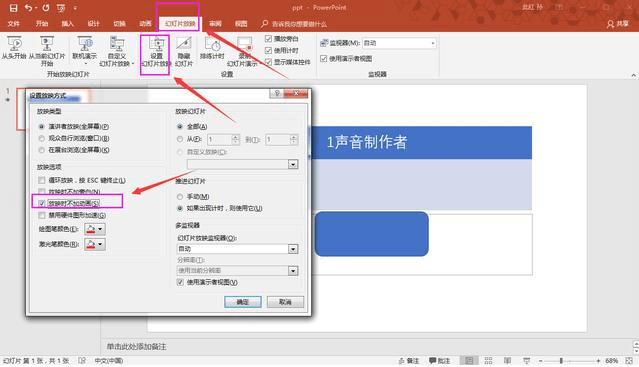Enable loop continuously until ESC checkbox

[x=42, y=180]
